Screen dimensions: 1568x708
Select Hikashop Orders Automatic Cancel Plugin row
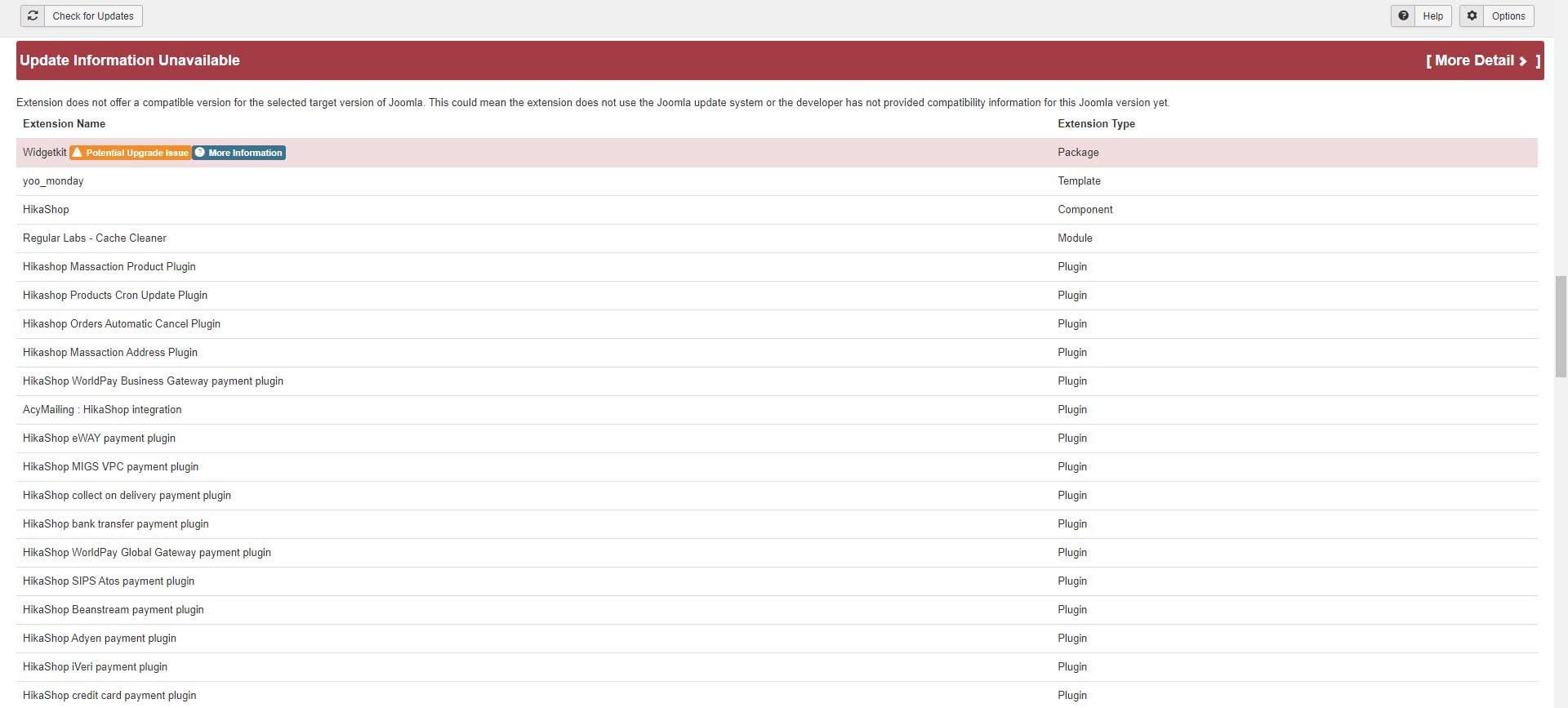777,324
